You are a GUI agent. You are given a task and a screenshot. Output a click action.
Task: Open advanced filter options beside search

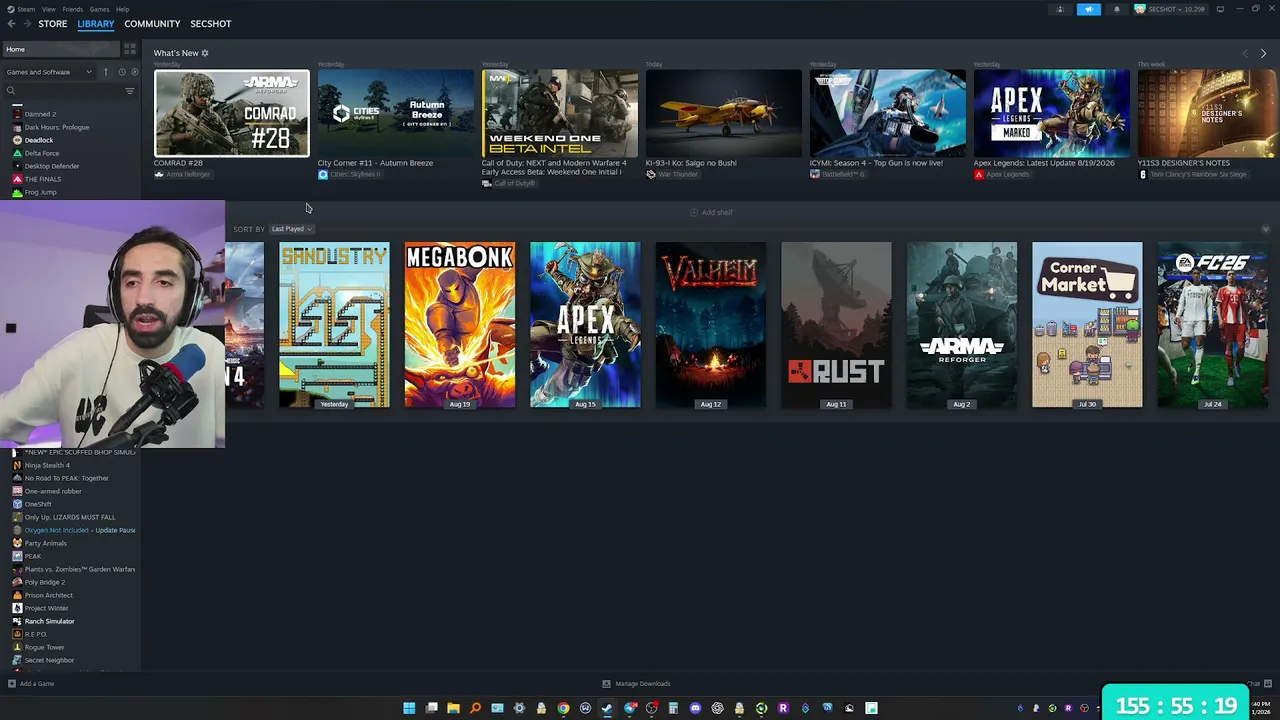(129, 91)
